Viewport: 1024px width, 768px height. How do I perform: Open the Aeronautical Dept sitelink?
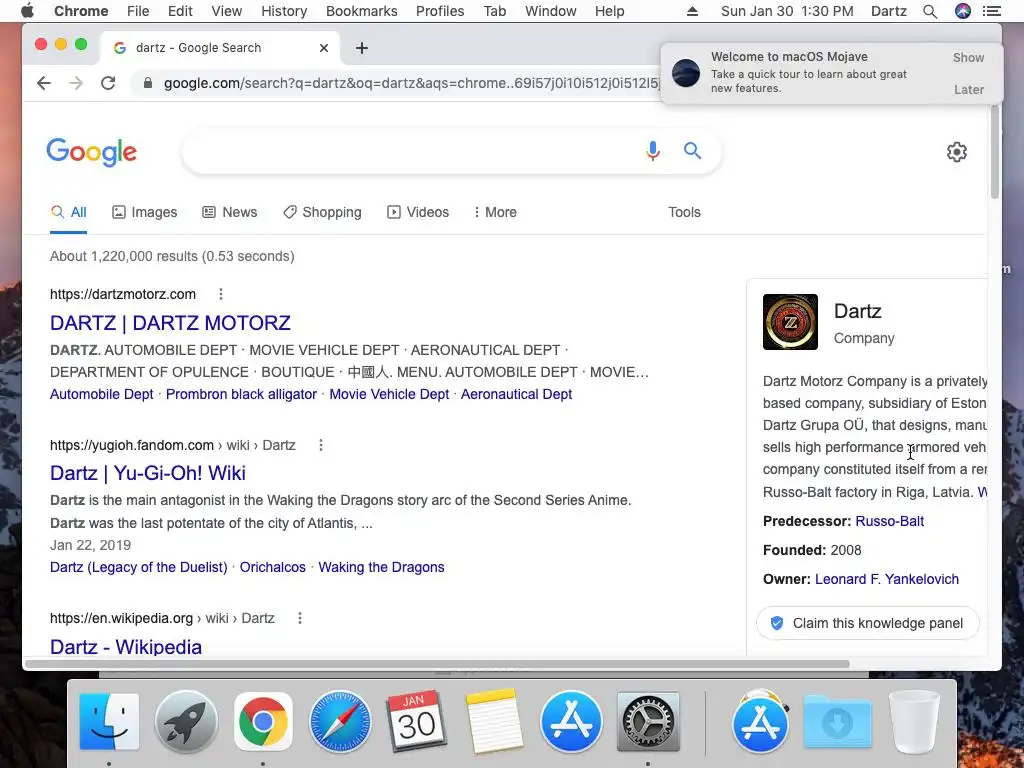coord(517,394)
